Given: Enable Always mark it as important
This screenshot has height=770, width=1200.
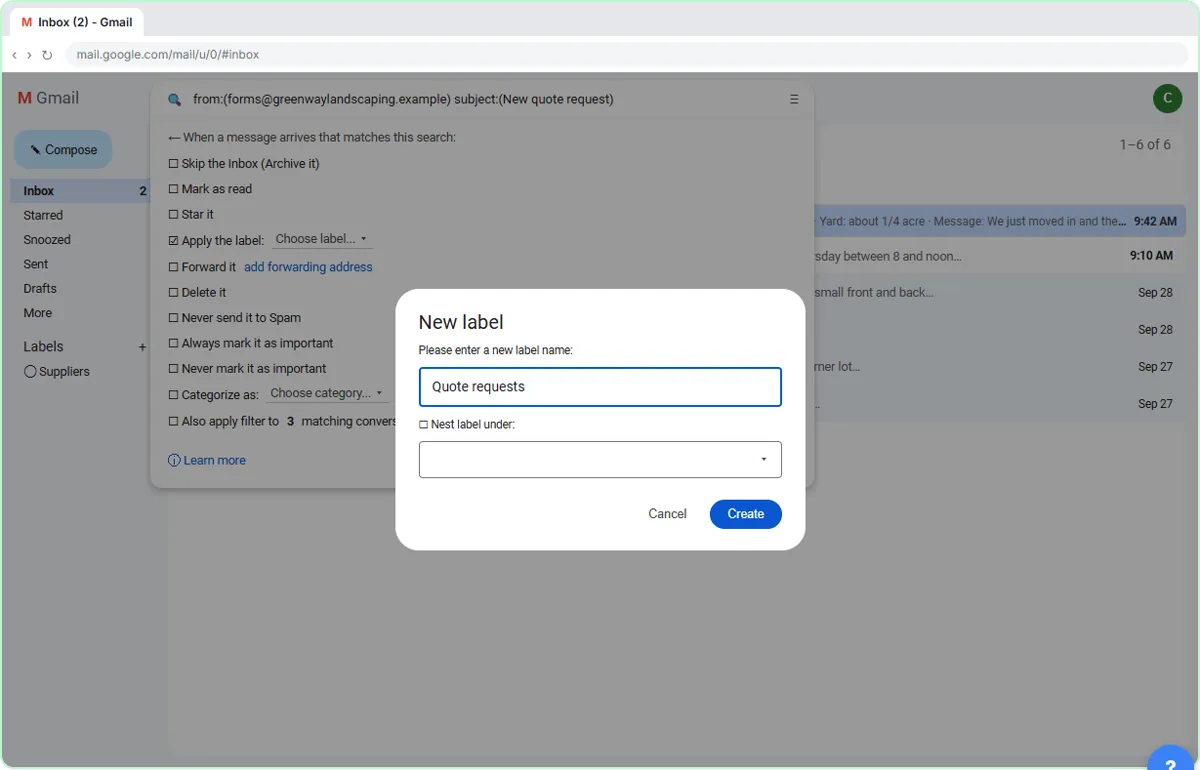Looking at the screenshot, I should 173,343.
